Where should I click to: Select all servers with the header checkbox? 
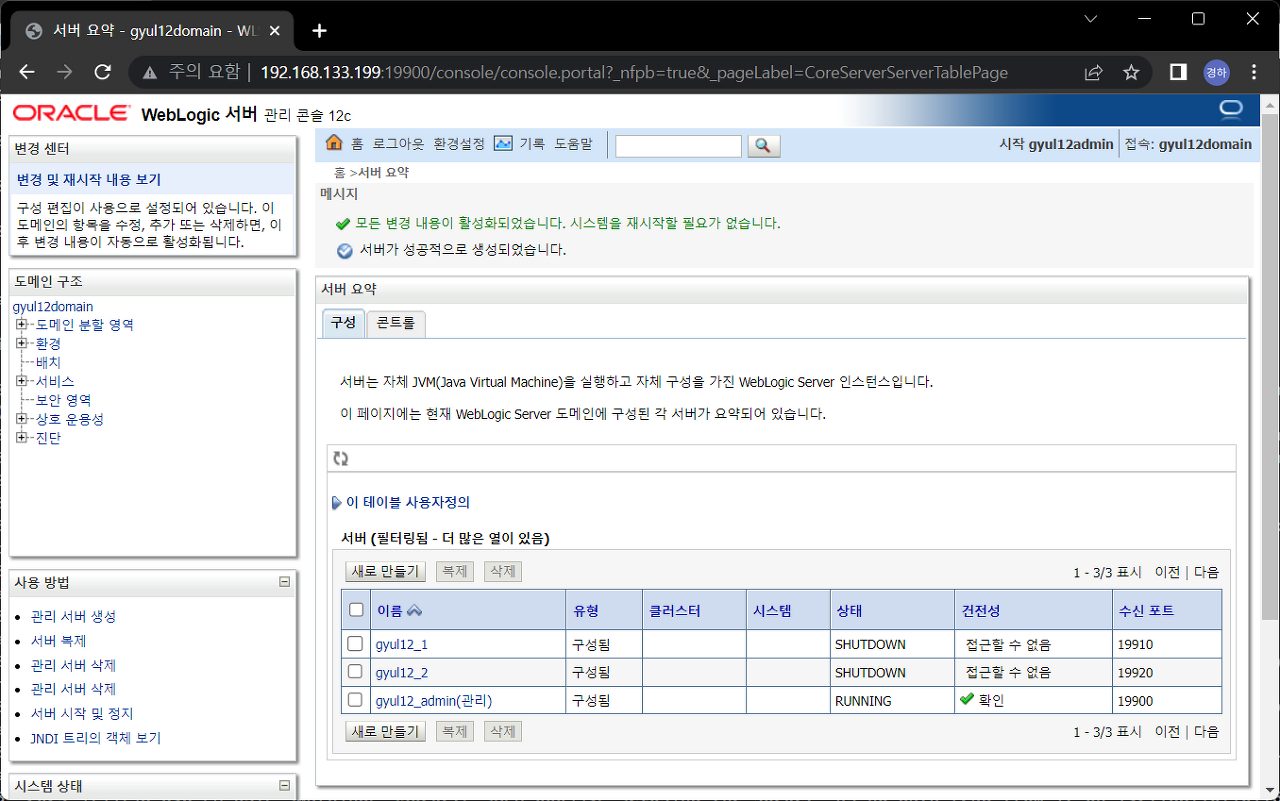[355, 608]
